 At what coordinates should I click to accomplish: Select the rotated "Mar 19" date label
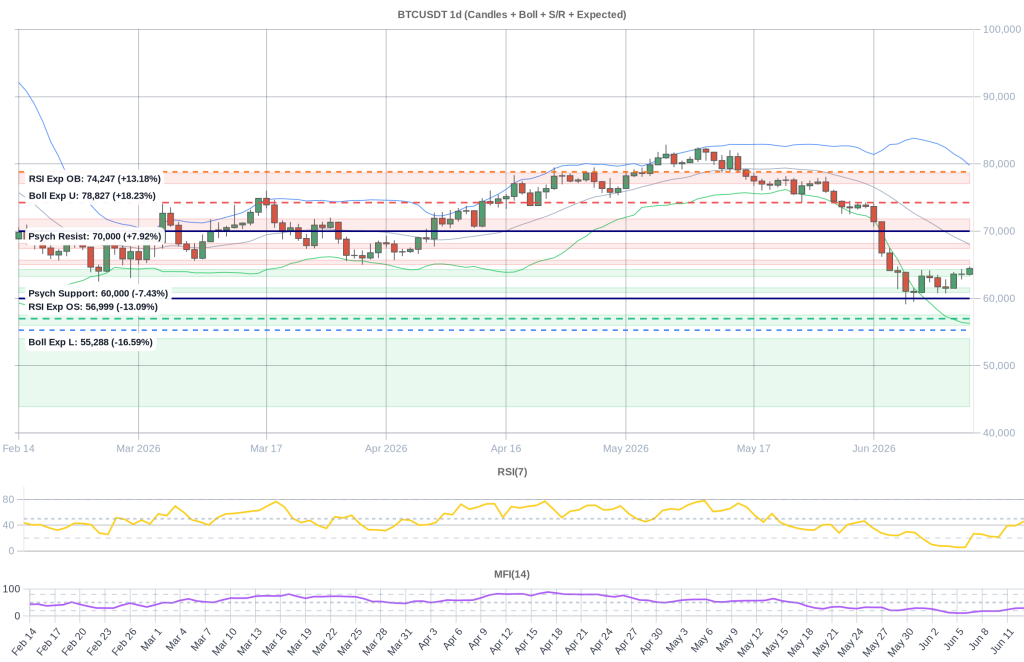tap(298, 642)
